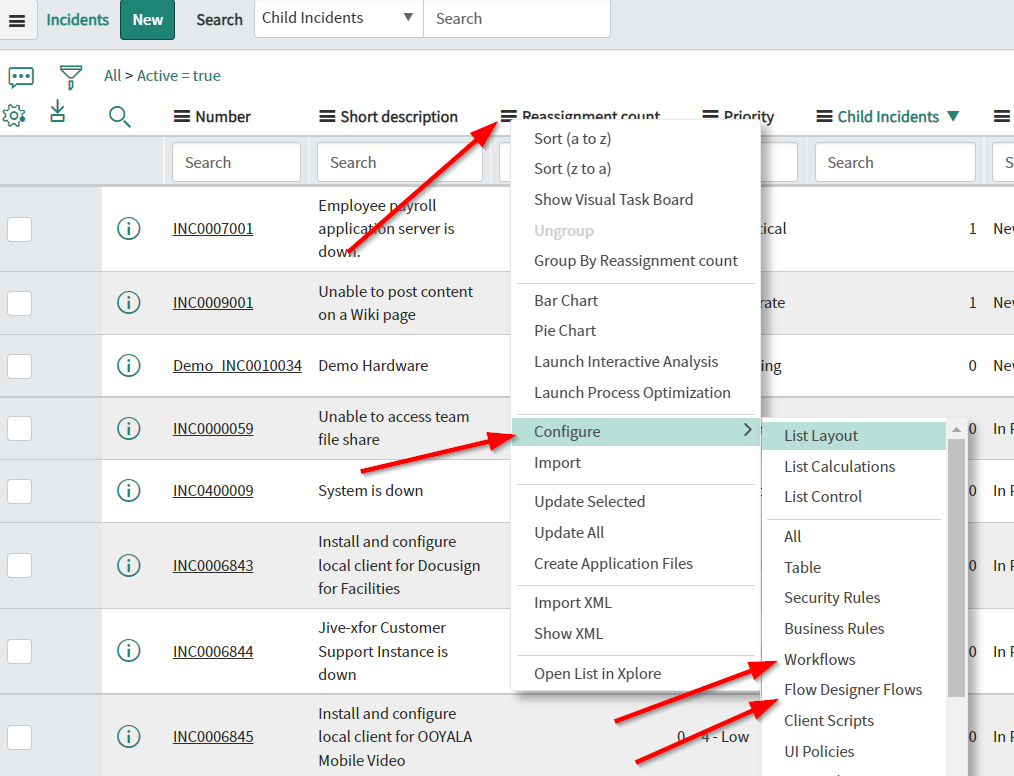This screenshot has height=776, width=1014.
Task: Choose Flow Designer Flows in submenu
Action: 853,689
